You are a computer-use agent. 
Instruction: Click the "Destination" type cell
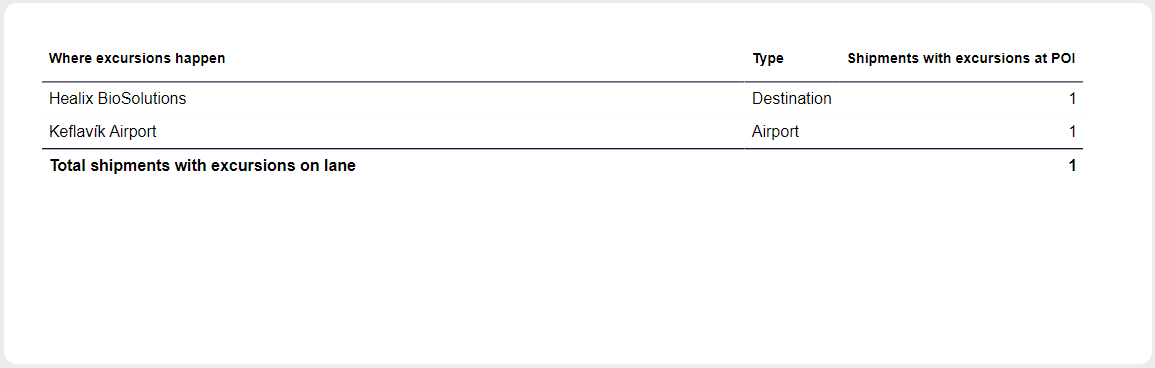click(792, 99)
